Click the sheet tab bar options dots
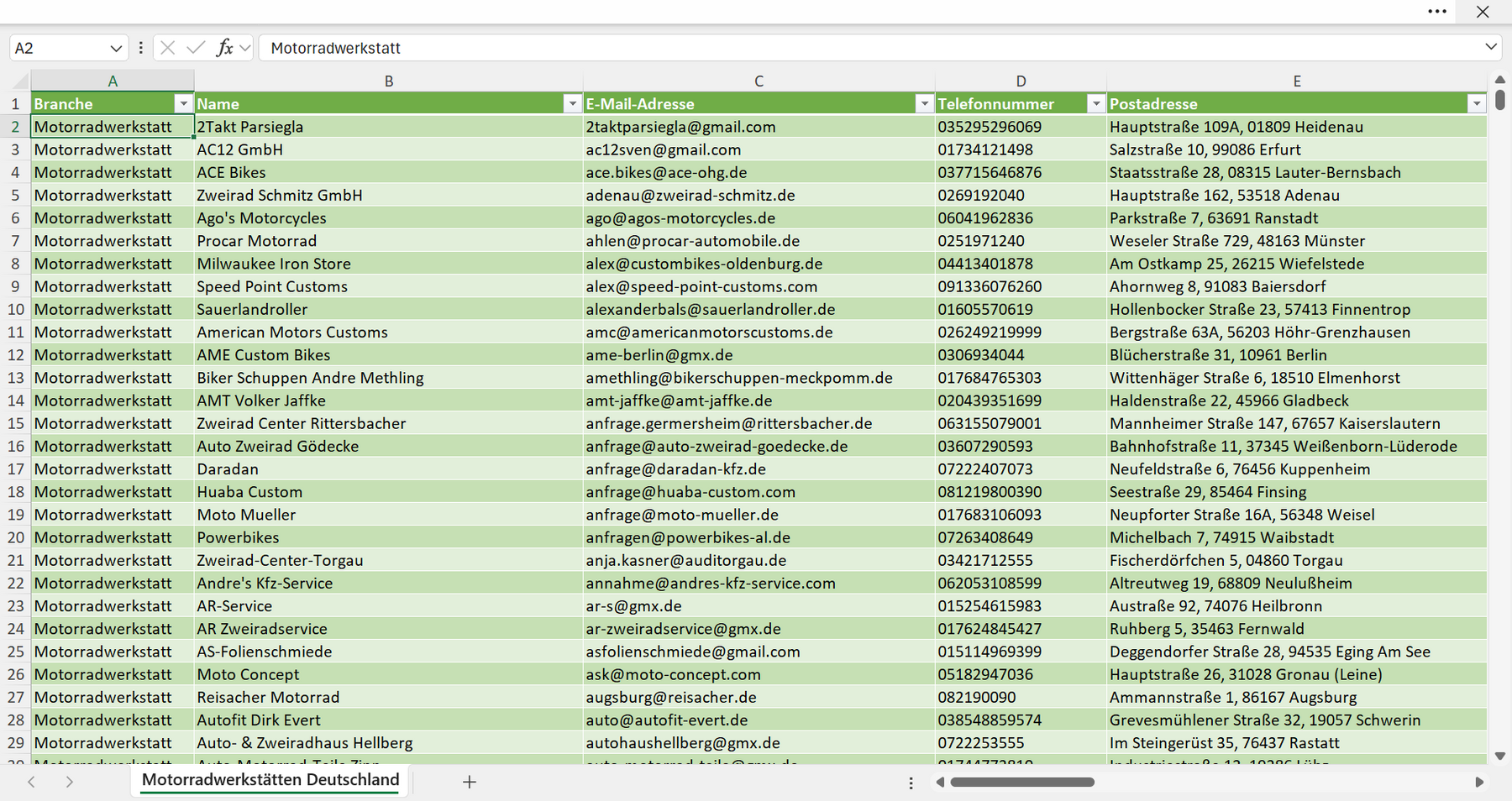Viewport: 1512px width, 801px height. click(911, 783)
